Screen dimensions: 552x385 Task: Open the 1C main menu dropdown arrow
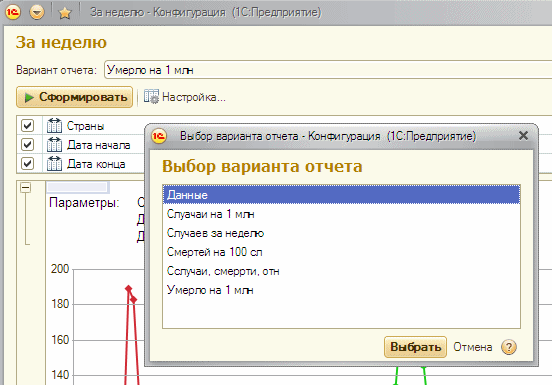tap(37, 13)
